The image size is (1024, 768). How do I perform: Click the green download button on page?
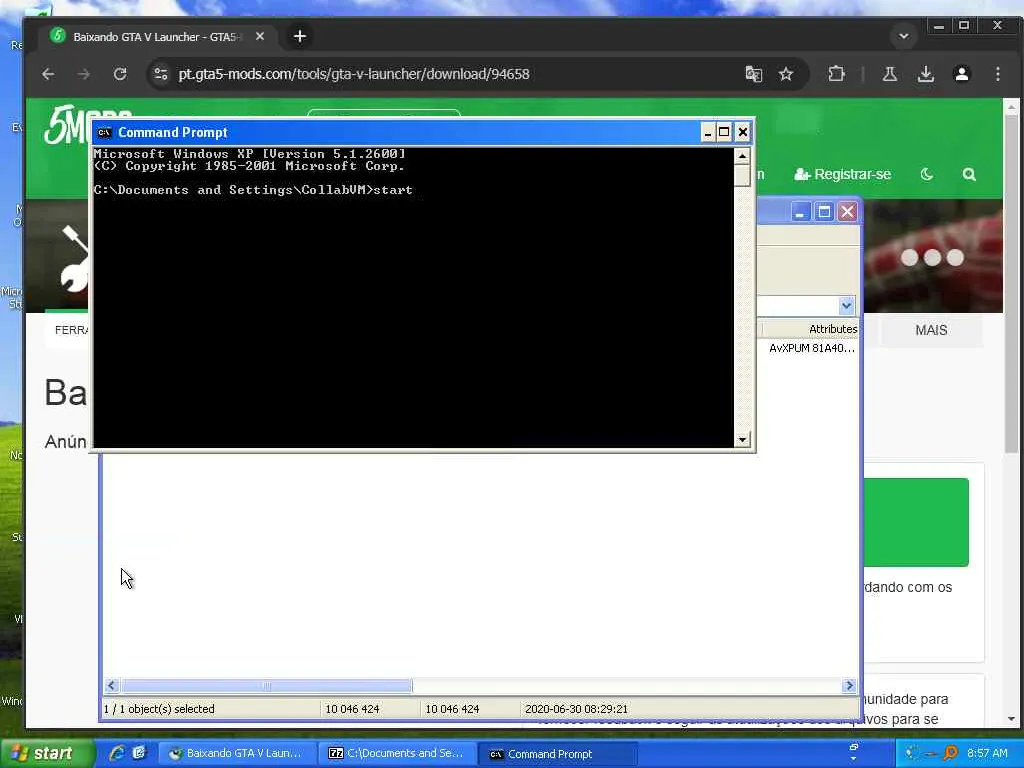tap(916, 522)
